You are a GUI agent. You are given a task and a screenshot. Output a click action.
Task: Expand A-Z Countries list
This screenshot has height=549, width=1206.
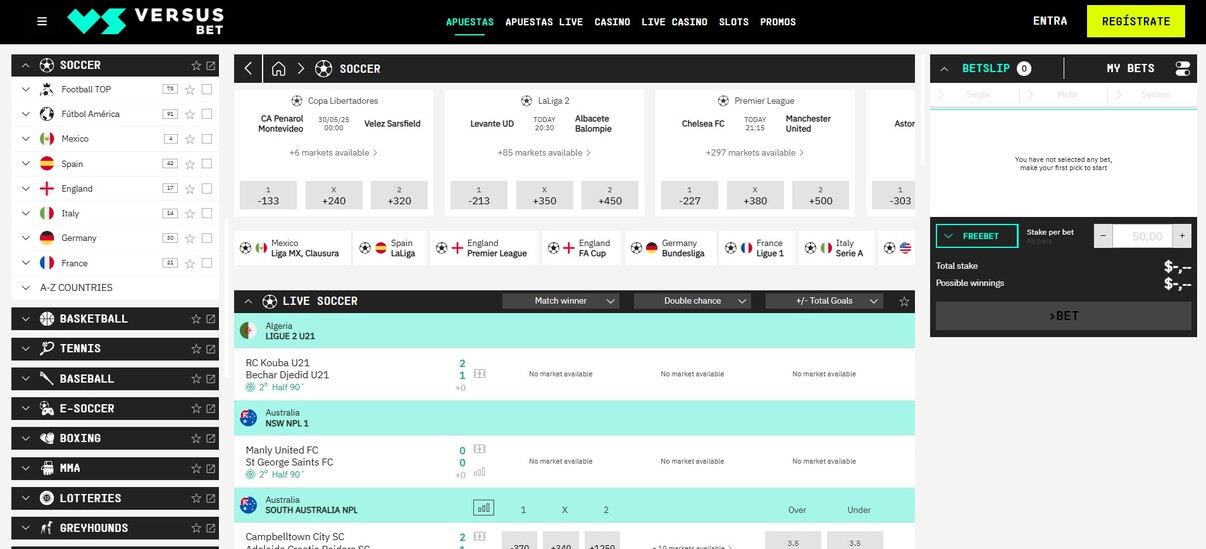coord(26,288)
